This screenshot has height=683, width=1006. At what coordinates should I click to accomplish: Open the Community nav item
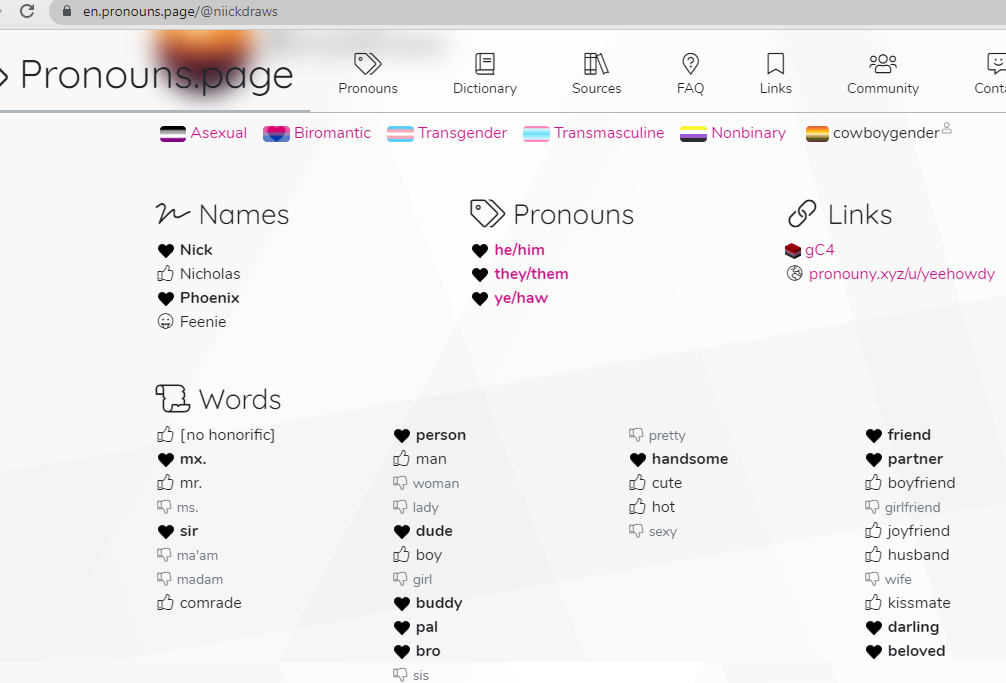pyautogui.click(x=883, y=74)
